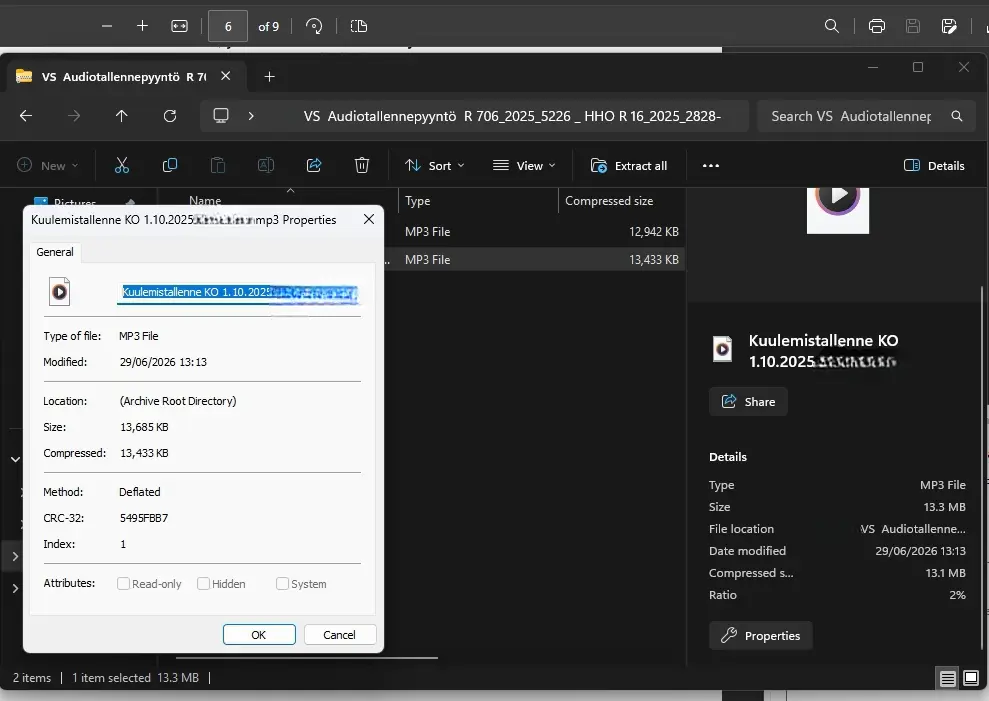Edit the PDF page number field showing 6

pyautogui.click(x=228, y=27)
